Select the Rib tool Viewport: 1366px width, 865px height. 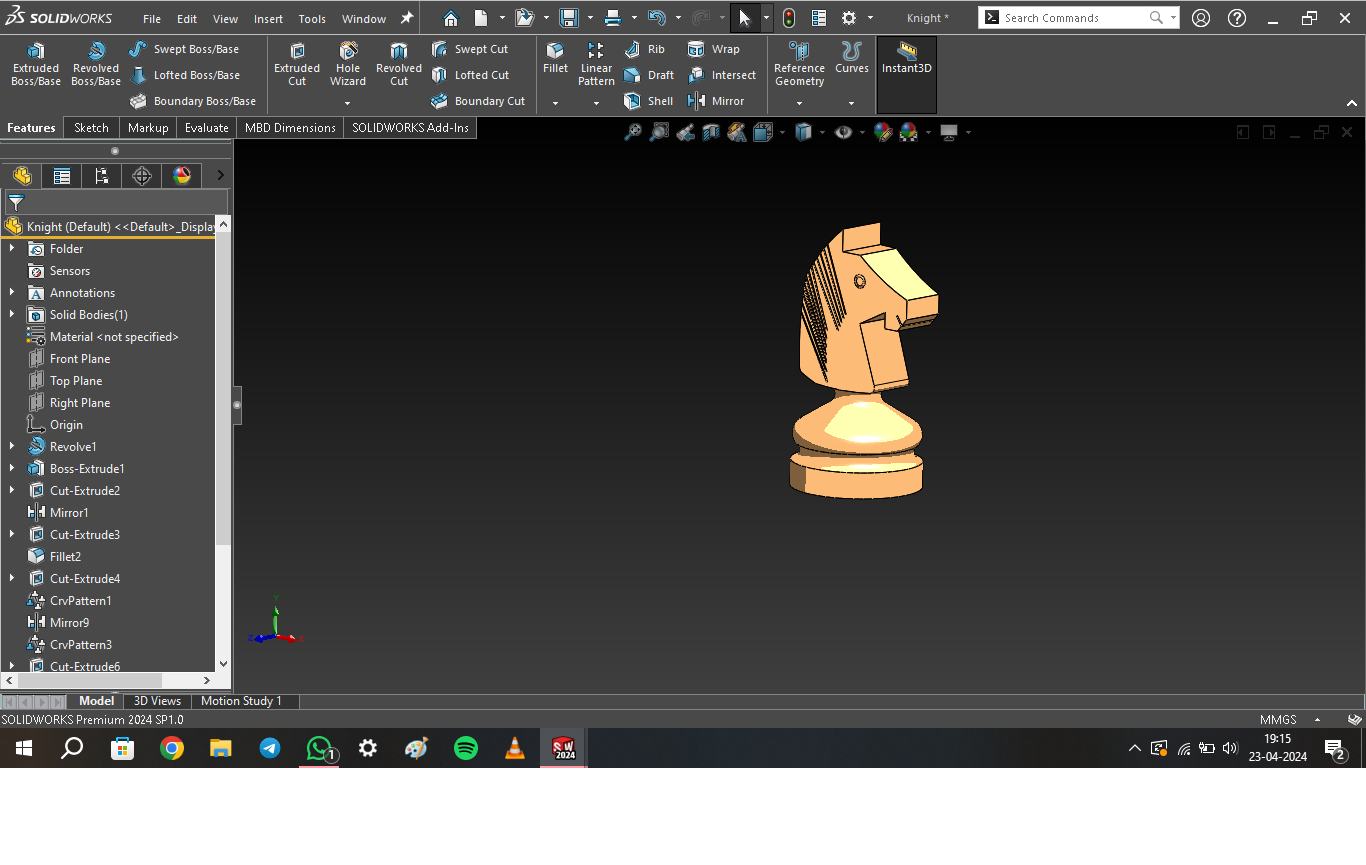[645, 49]
